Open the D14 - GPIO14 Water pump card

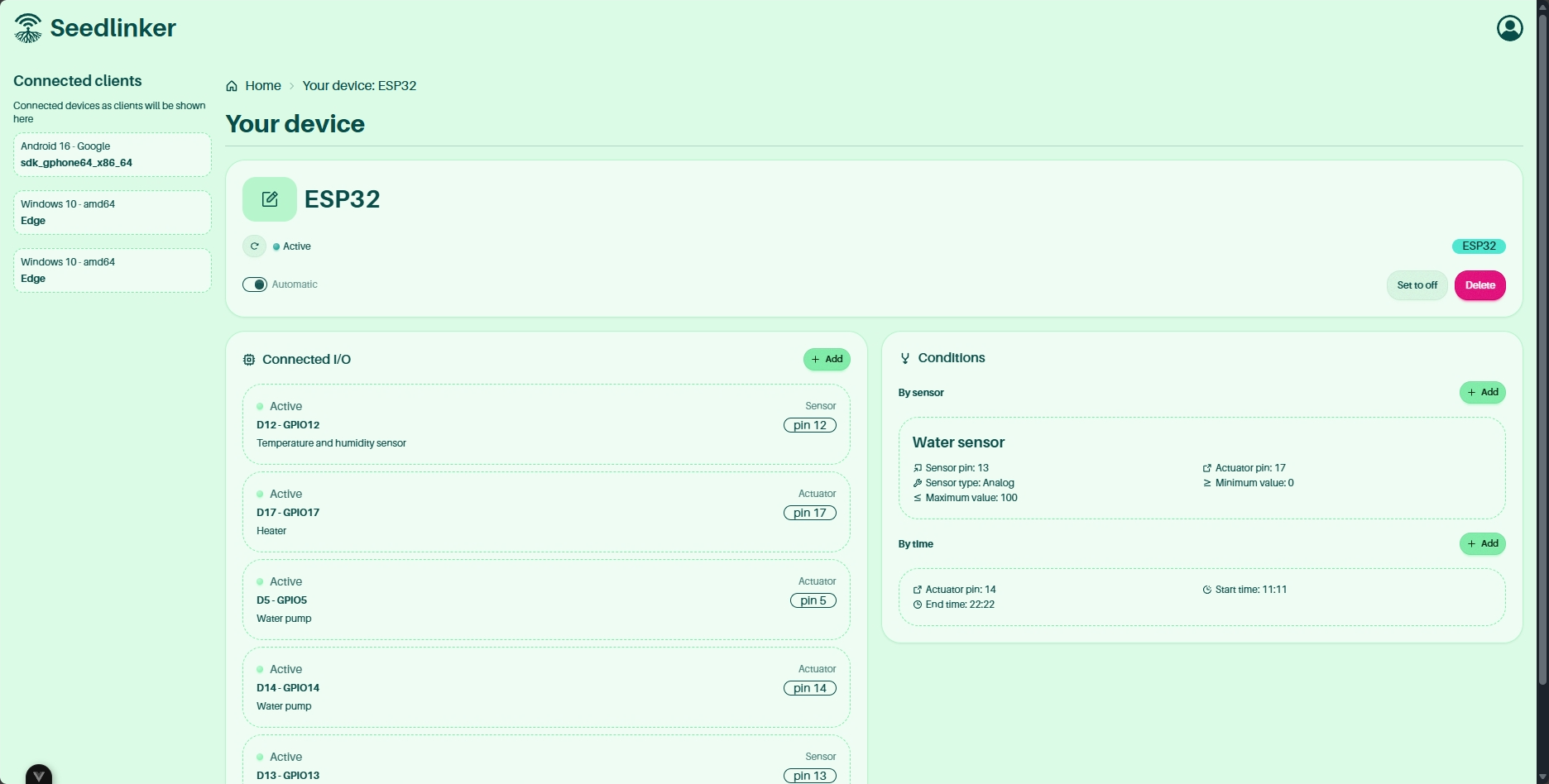tap(546, 687)
